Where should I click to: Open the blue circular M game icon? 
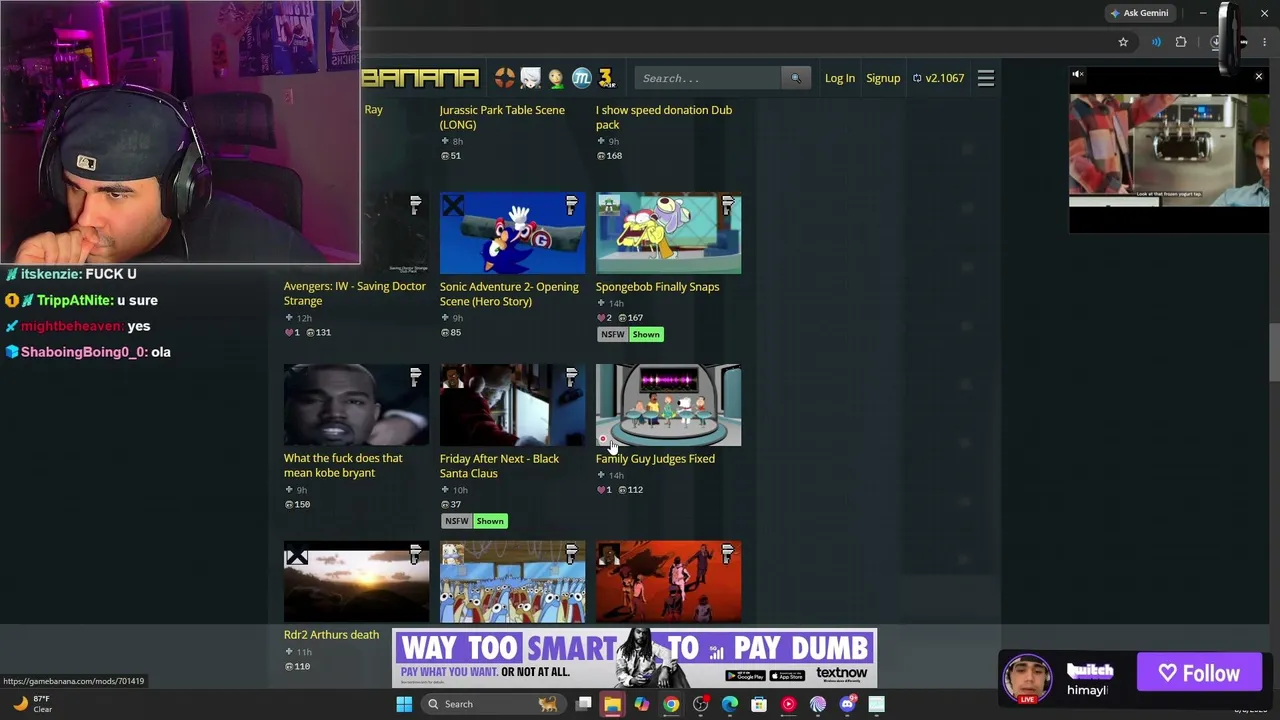click(581, 78)
